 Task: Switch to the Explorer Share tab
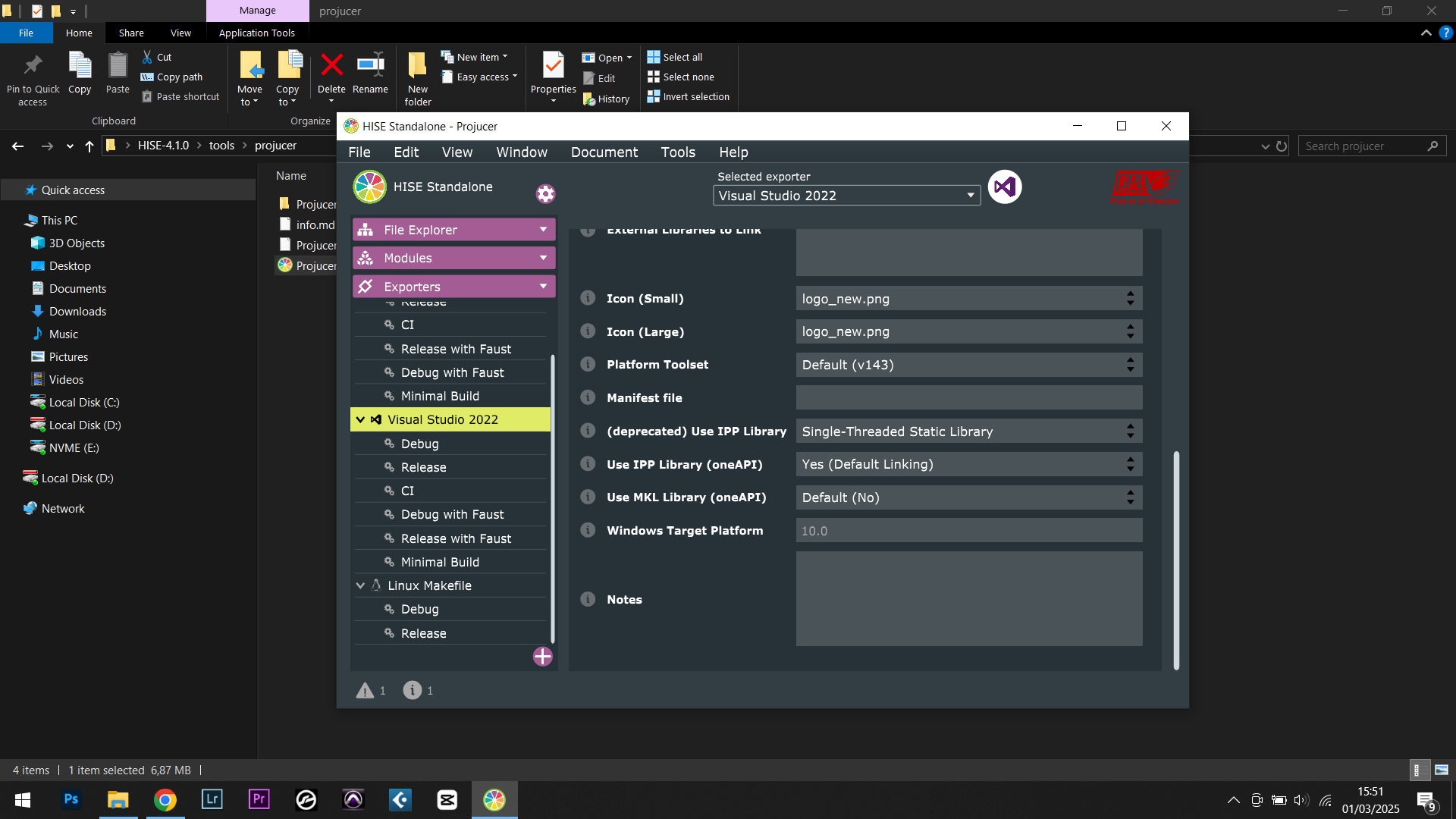[x=131, y=33]
